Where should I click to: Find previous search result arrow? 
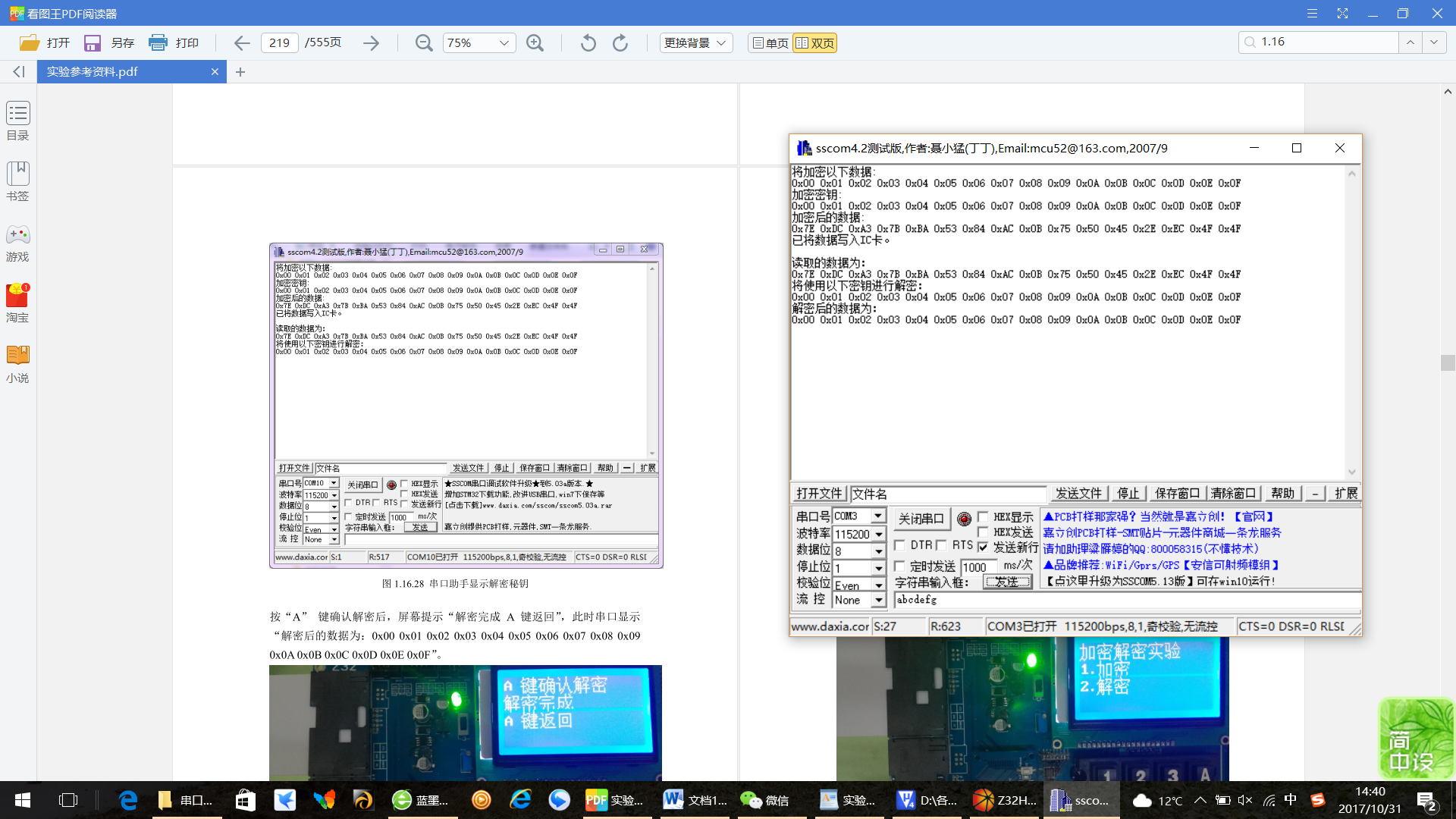(1410, 42)
